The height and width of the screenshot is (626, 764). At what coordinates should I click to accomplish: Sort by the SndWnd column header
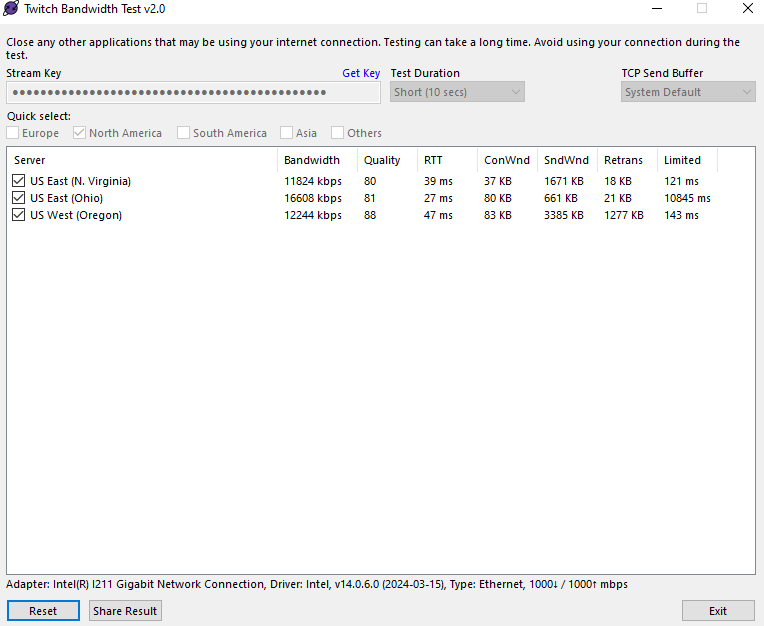[567, 160]
